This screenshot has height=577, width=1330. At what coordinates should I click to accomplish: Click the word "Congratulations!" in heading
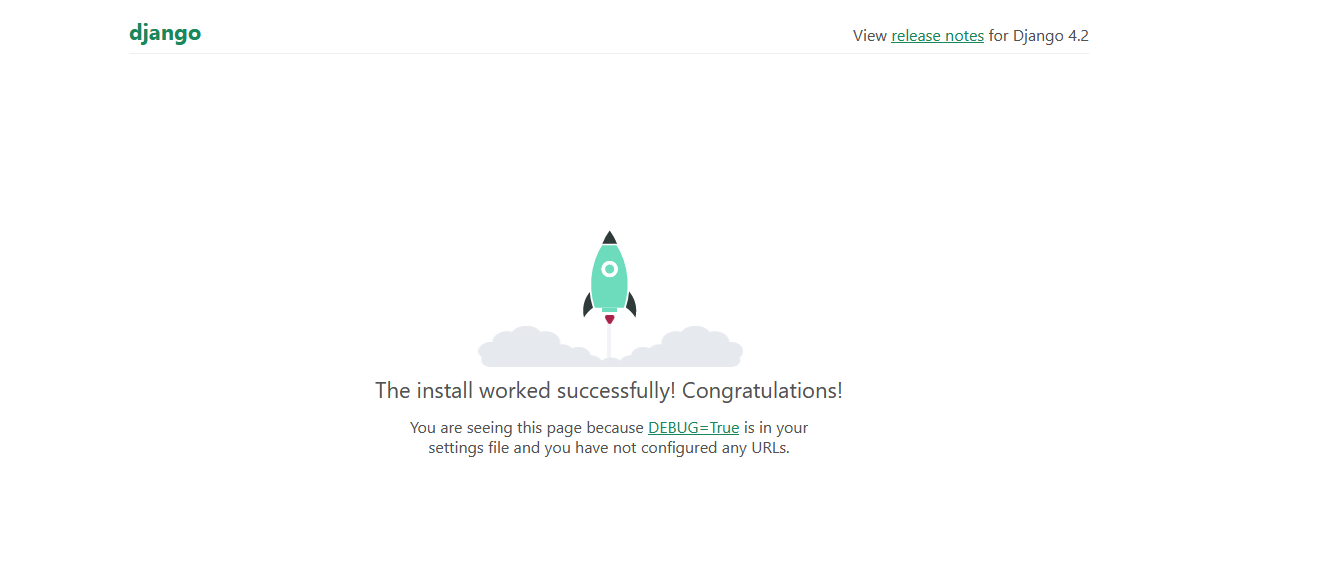coord(762,390)
